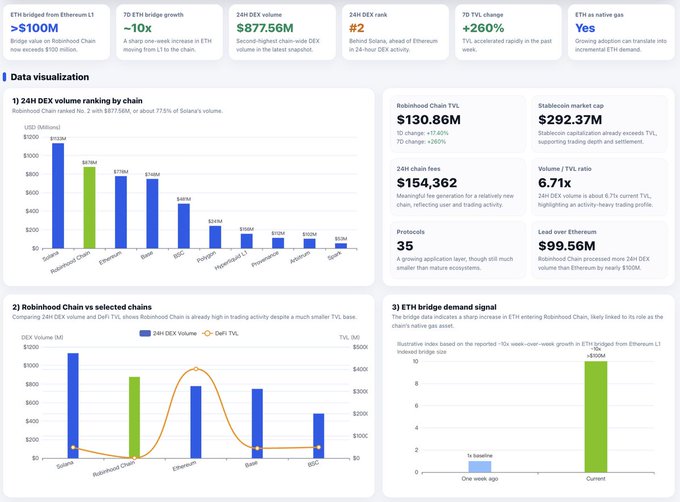
Task: Click the BSC bar labeled $481M
Action: (184, 226)
